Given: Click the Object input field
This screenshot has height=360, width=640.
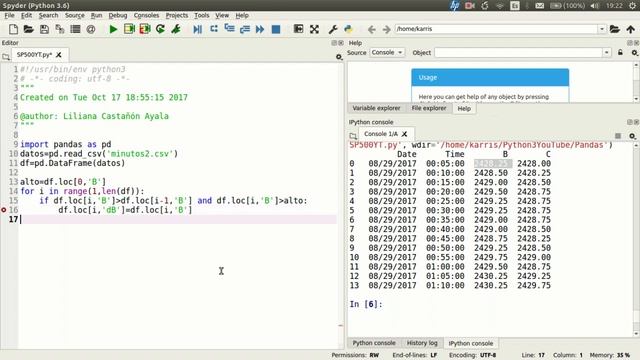Looking at the screenshot, I should point(518,53).
